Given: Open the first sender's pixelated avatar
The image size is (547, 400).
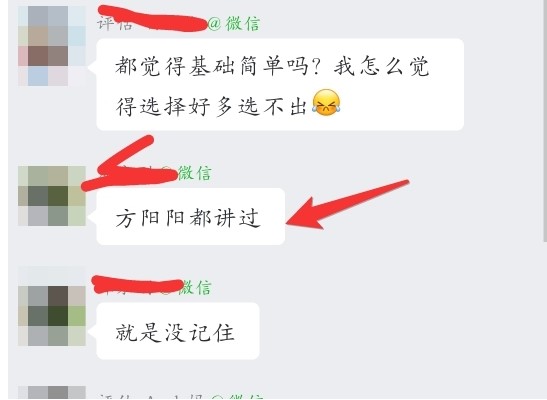Looking at the screenshot, I should click(x=52, y=46).
